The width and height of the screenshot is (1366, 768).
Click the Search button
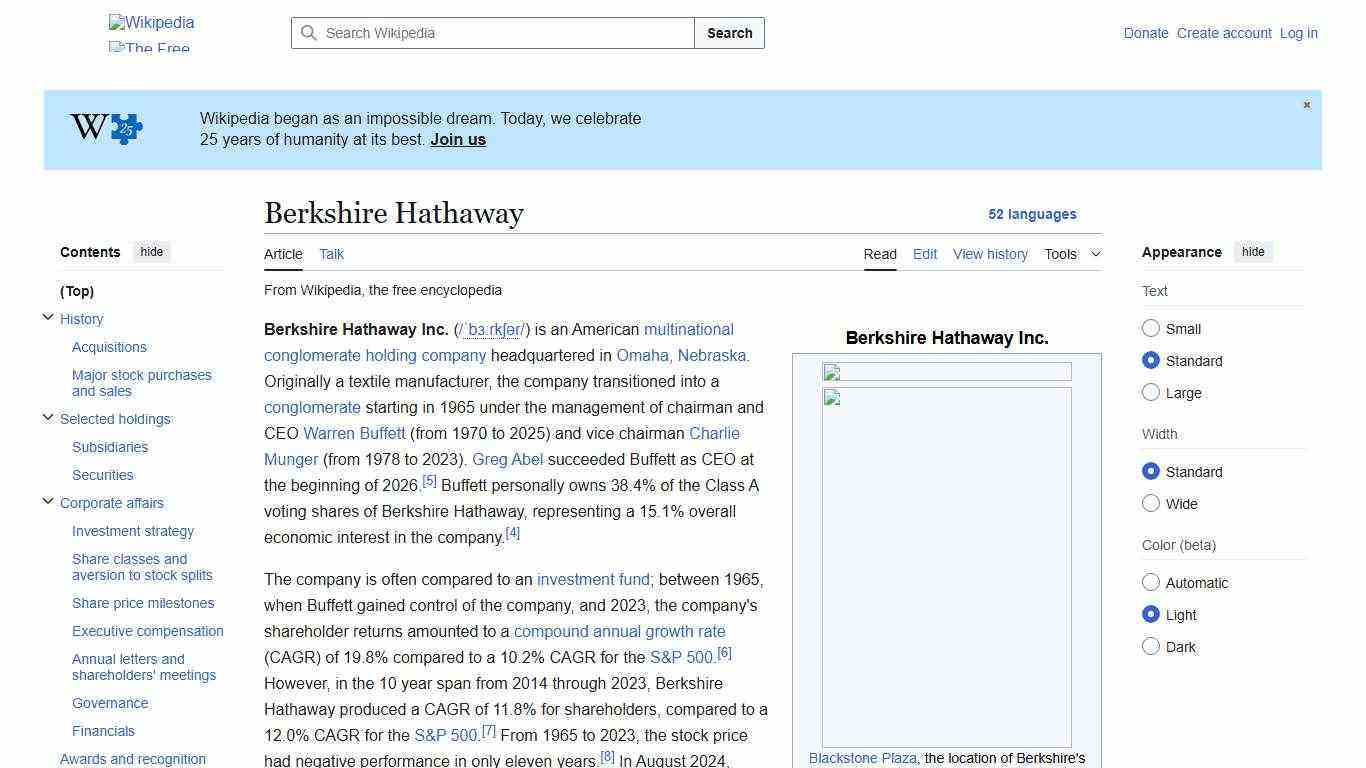[x=729, y=33]
